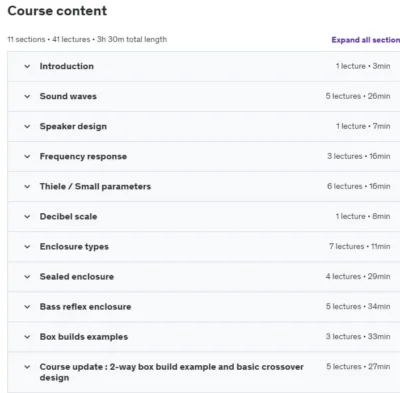The height and width of the screenshot is (393, 400).
Task: Click the Expand all sections link
Action: click(x=366, y=40)
